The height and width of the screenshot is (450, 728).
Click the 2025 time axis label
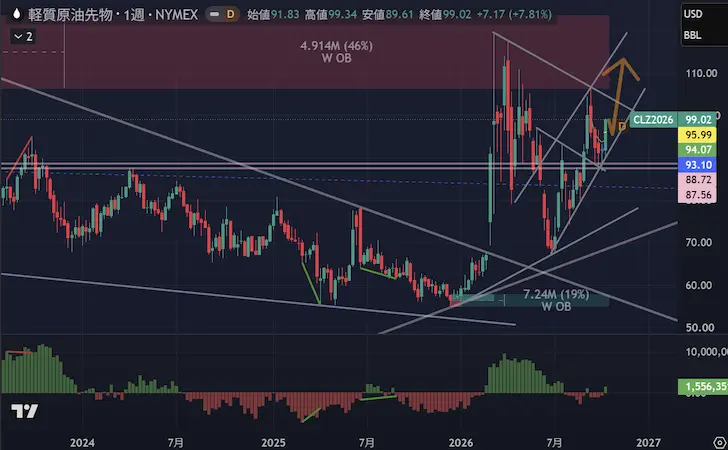coord(273,443)
